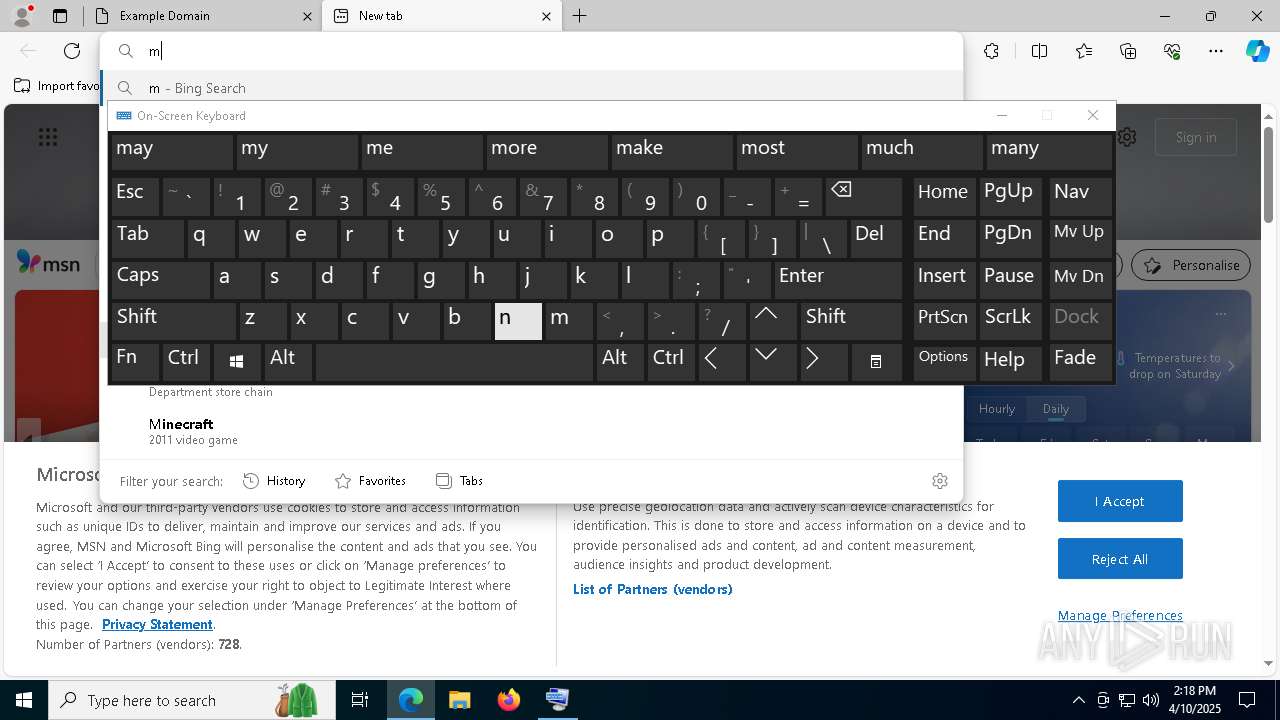Open the Extensions puzzle icon
This screenshot has height=720, width=1280.
coord(991,51)
